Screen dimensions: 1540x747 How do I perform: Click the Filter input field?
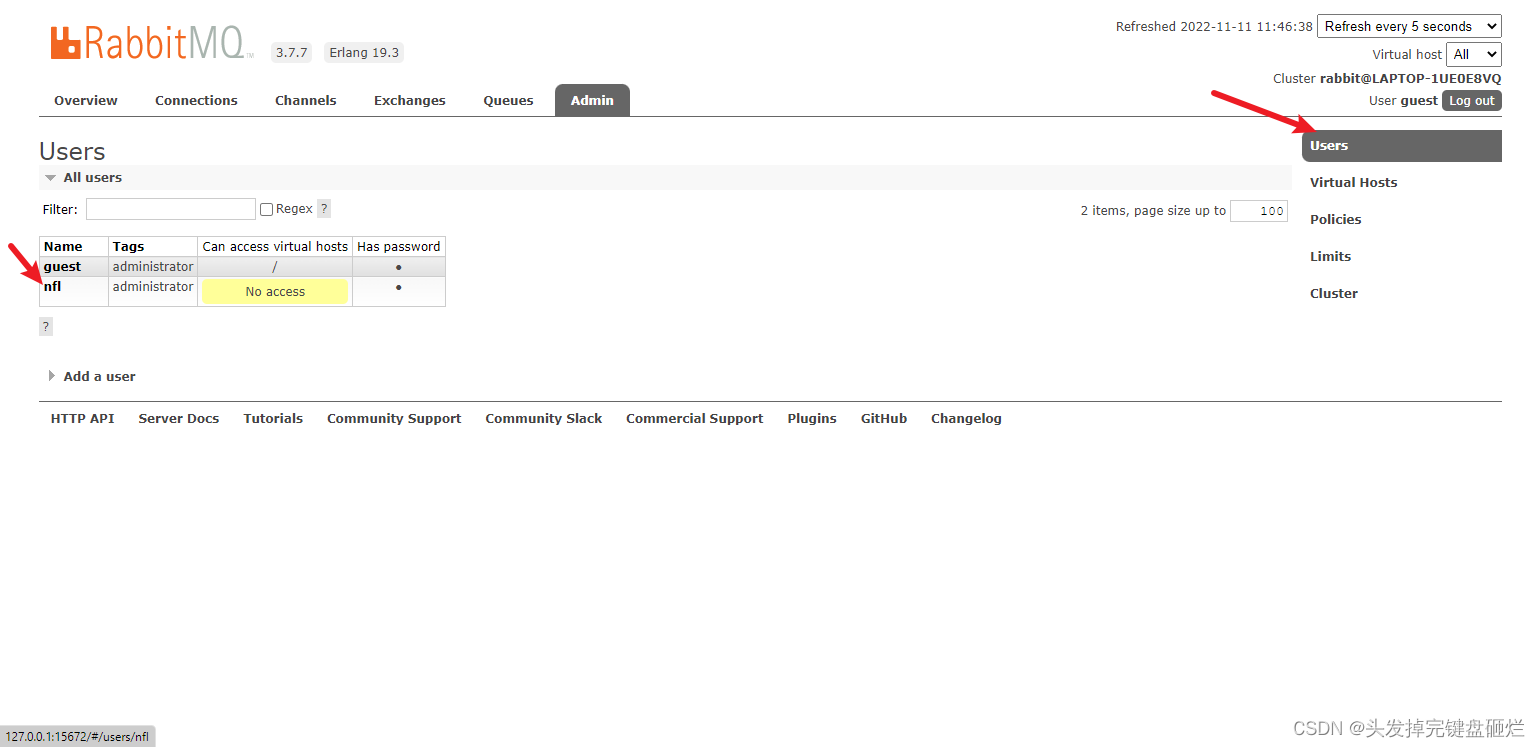[171, 209]
